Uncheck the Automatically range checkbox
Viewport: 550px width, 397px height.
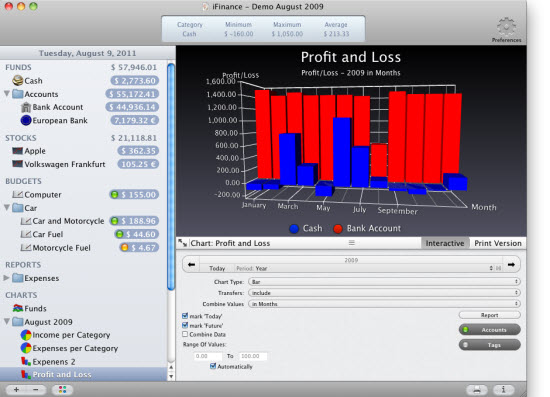pyautogui.click(x=213, y=366)
